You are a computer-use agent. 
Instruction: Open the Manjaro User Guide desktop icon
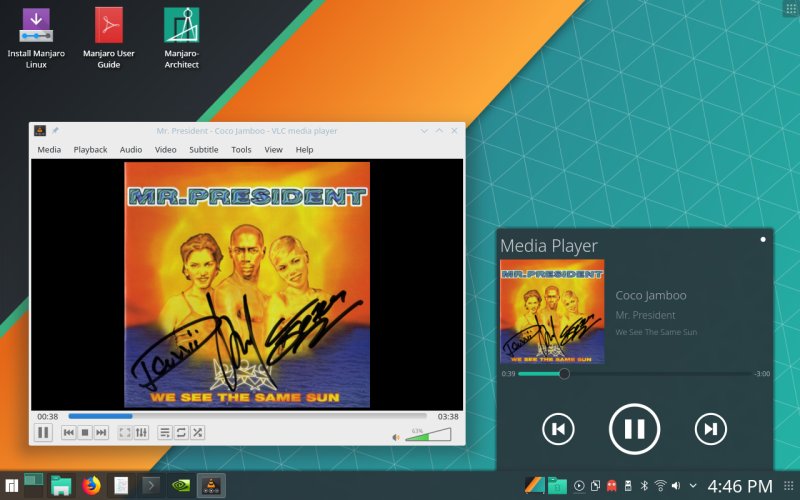[109, 38]
